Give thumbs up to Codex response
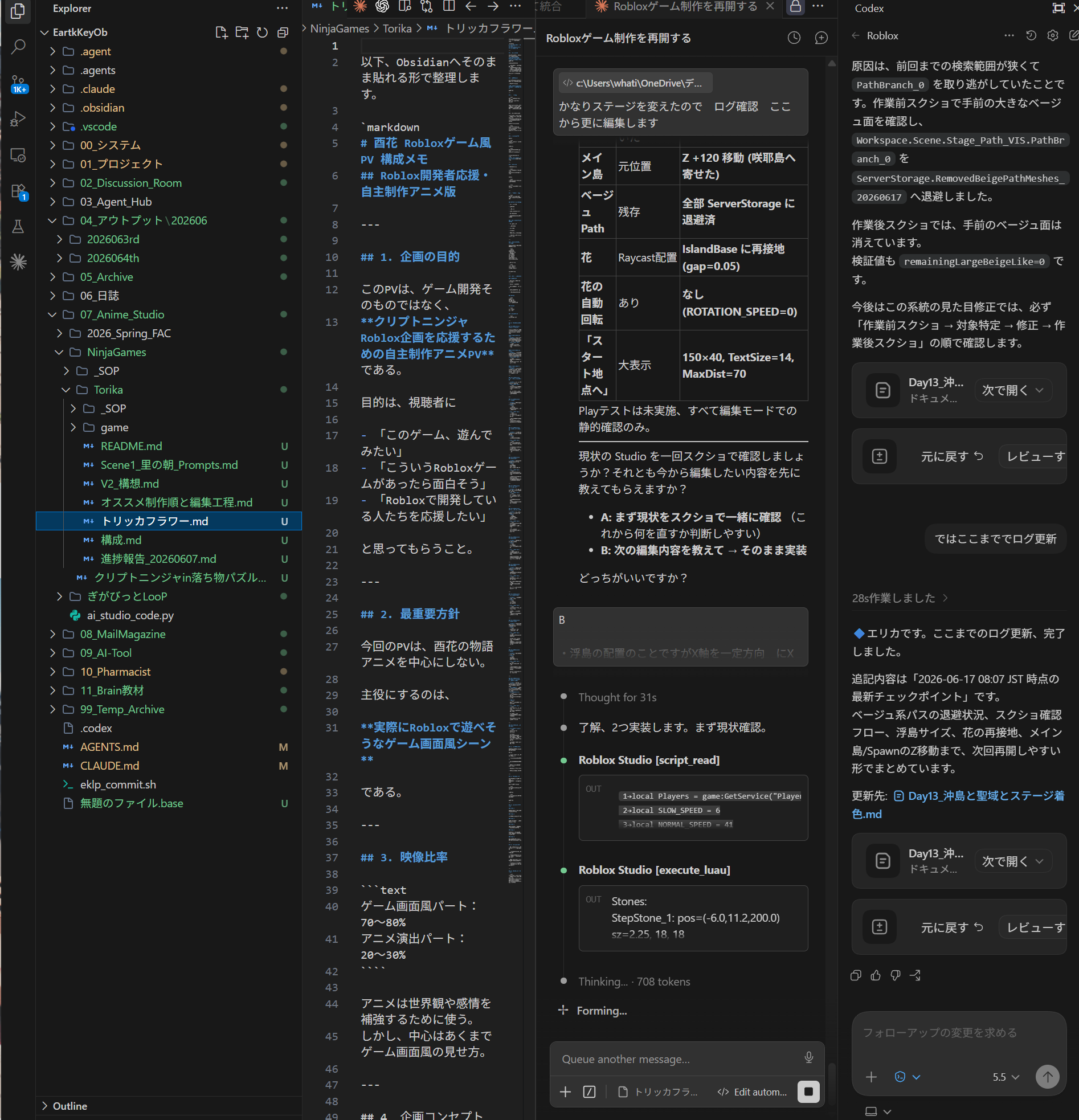1079x1120 pixels. [876, 975]
